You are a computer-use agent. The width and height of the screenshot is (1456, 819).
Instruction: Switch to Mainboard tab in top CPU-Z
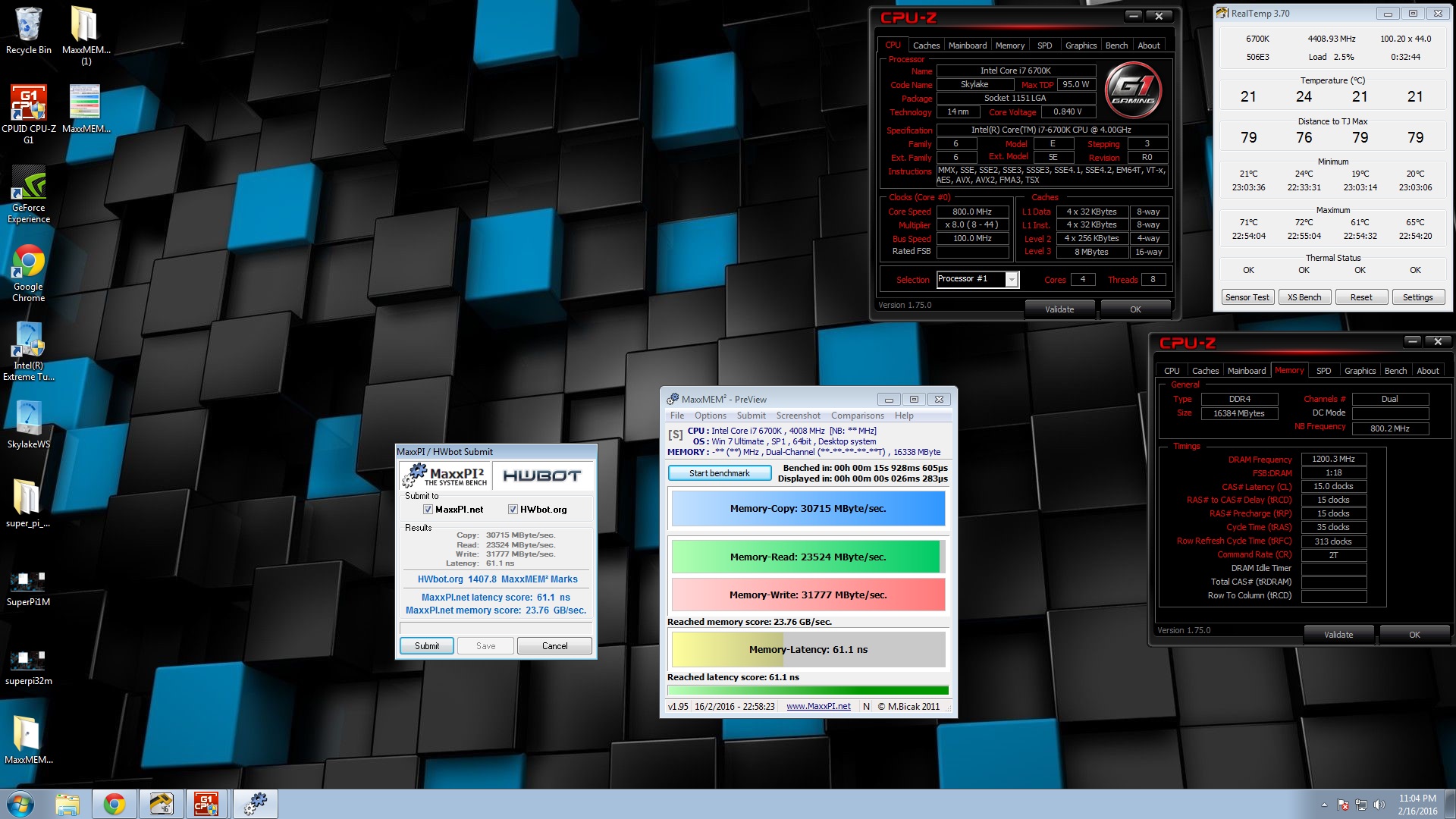click(968, 45)
